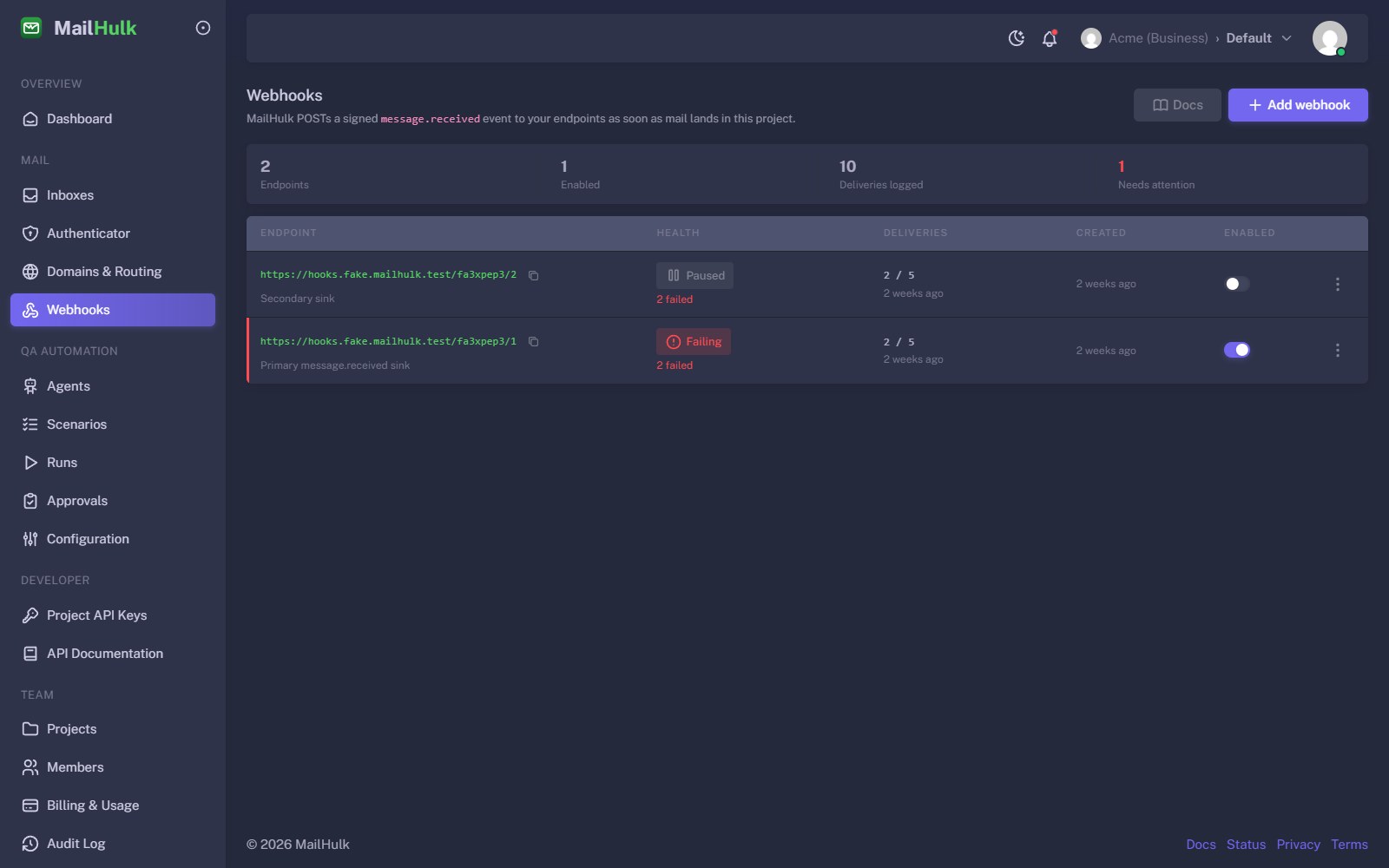Open Agents page
Image resolution: width=1389 pixels, height=868 pixels.
click(x=113, y=386)
